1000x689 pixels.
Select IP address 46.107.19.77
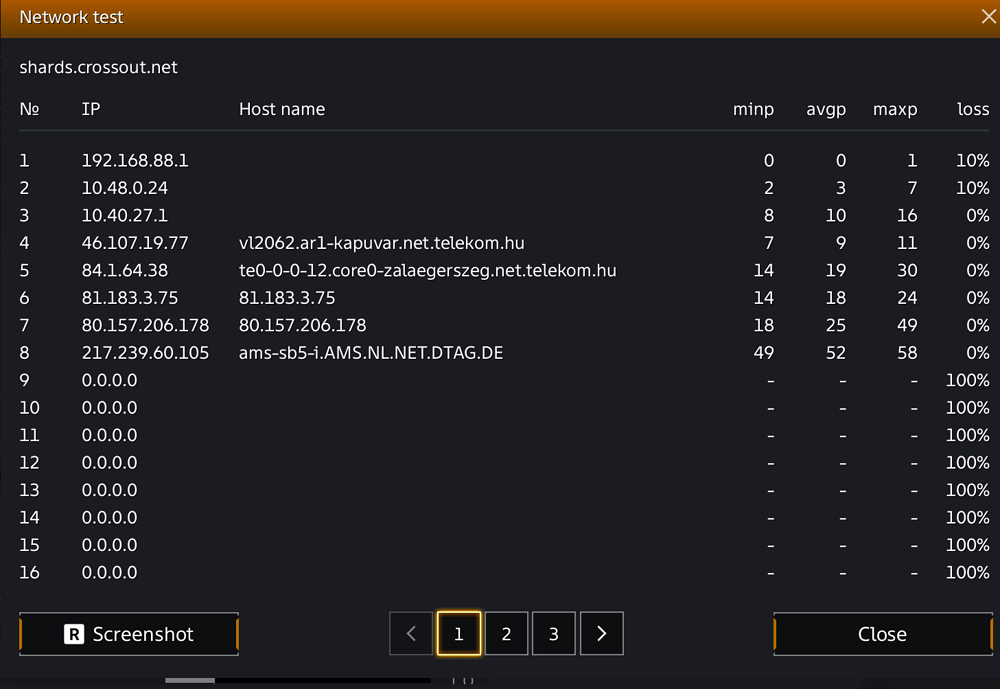click(x=135, y=242)
